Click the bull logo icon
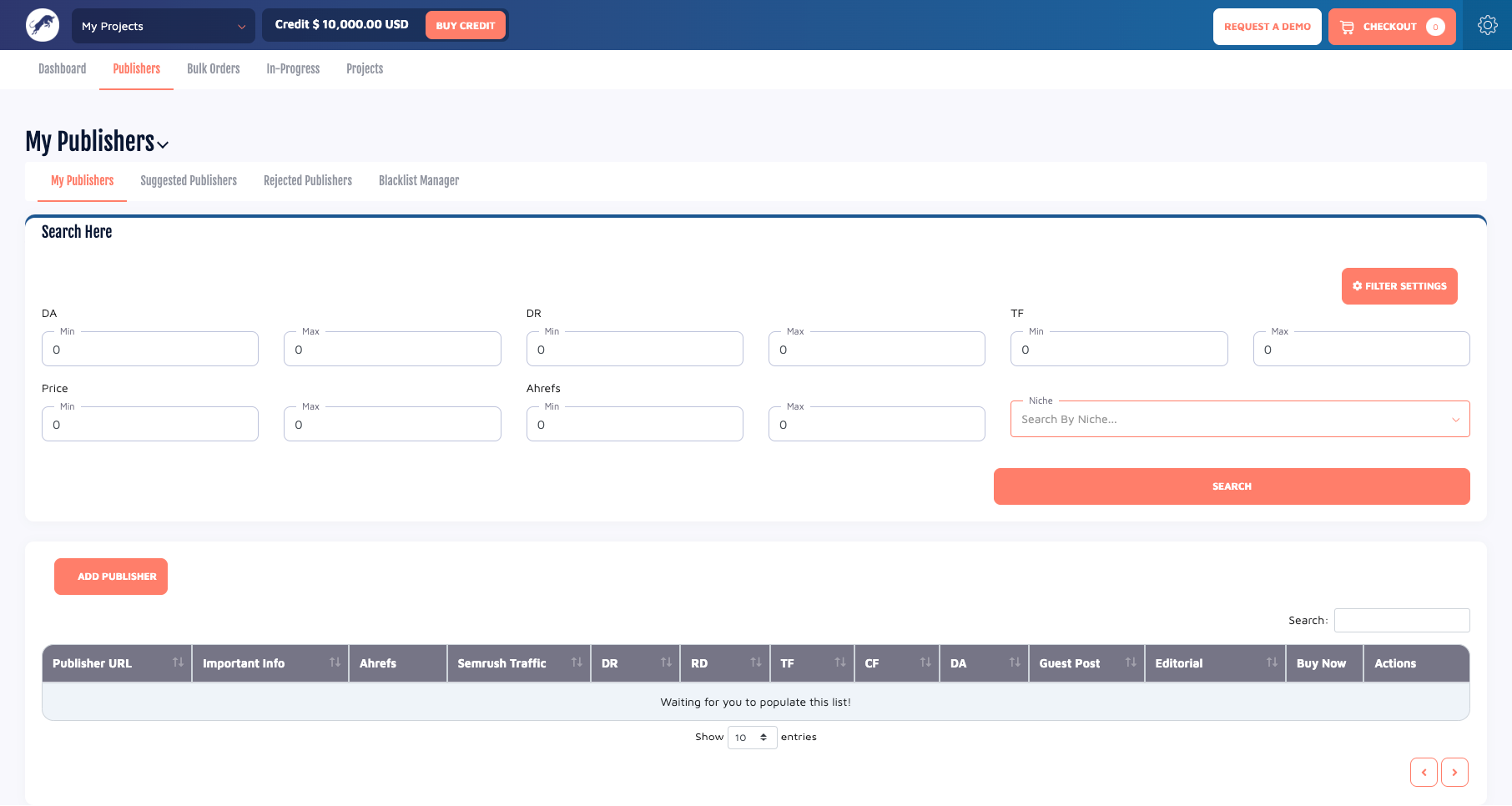Viewport: 1512px width, 806px height. click(x=43, y=25)
